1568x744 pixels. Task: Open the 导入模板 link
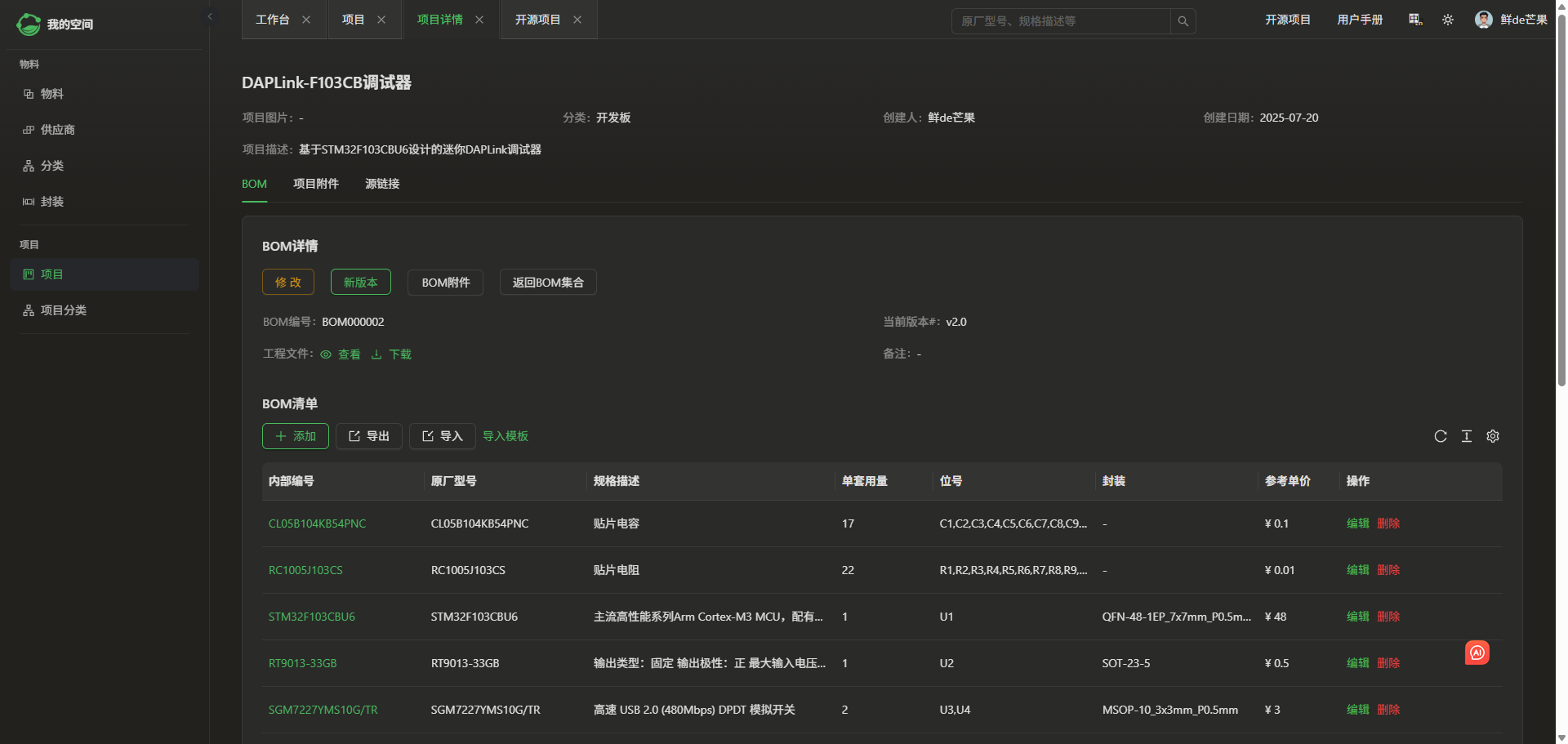(x=506, y=436)
